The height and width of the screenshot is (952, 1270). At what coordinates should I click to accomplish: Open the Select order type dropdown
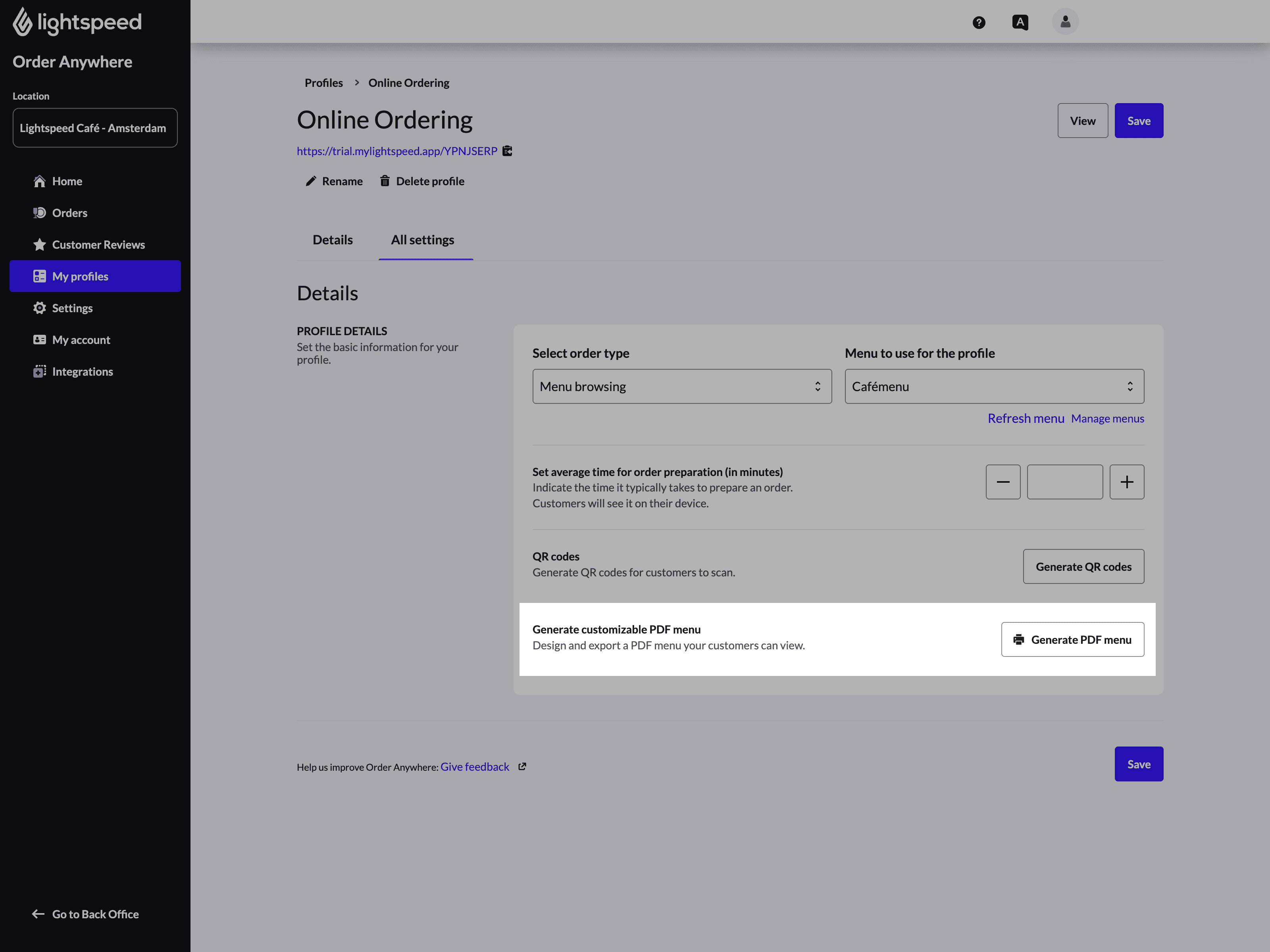point(681,386)
